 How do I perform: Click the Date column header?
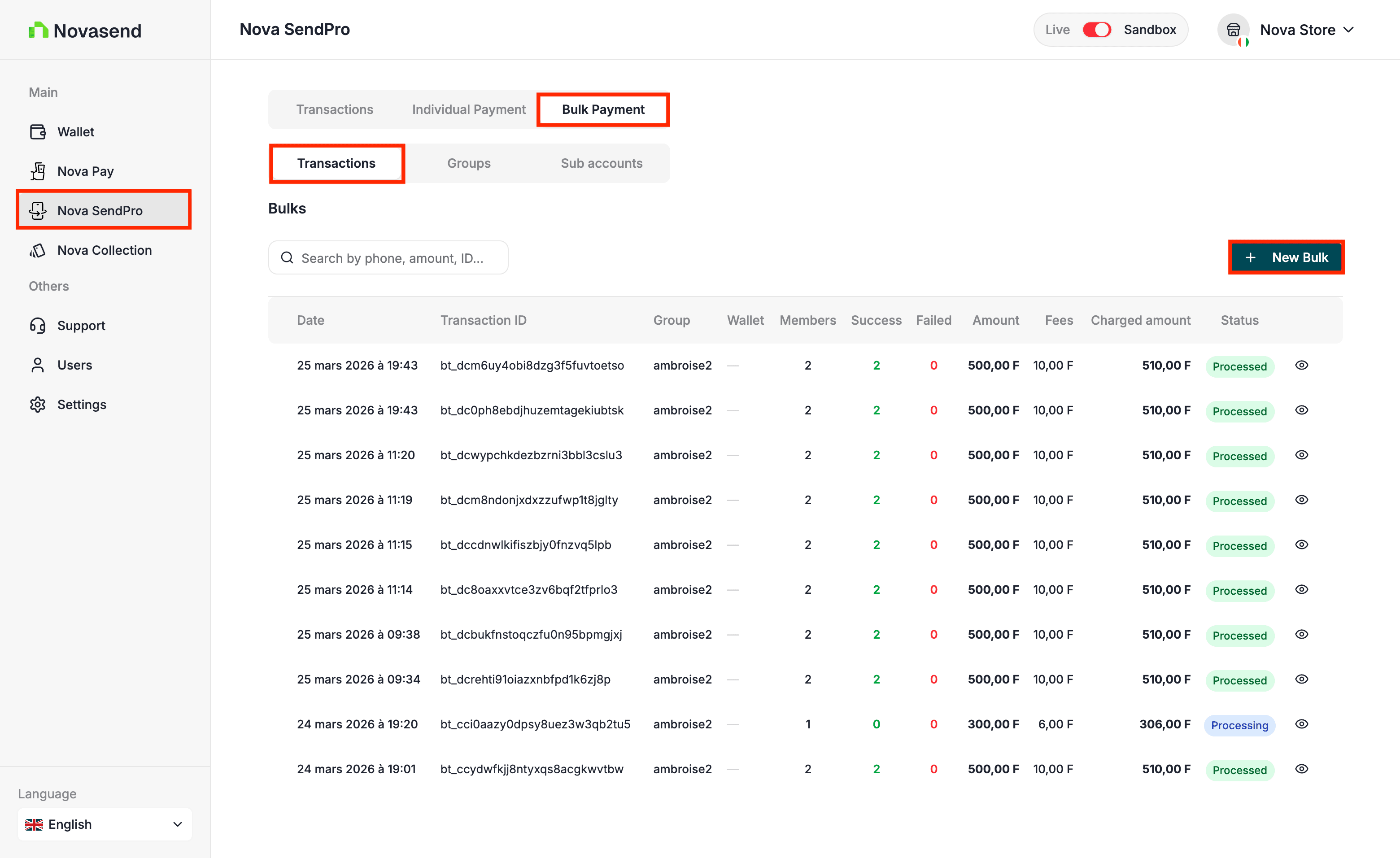coord(310,321)
